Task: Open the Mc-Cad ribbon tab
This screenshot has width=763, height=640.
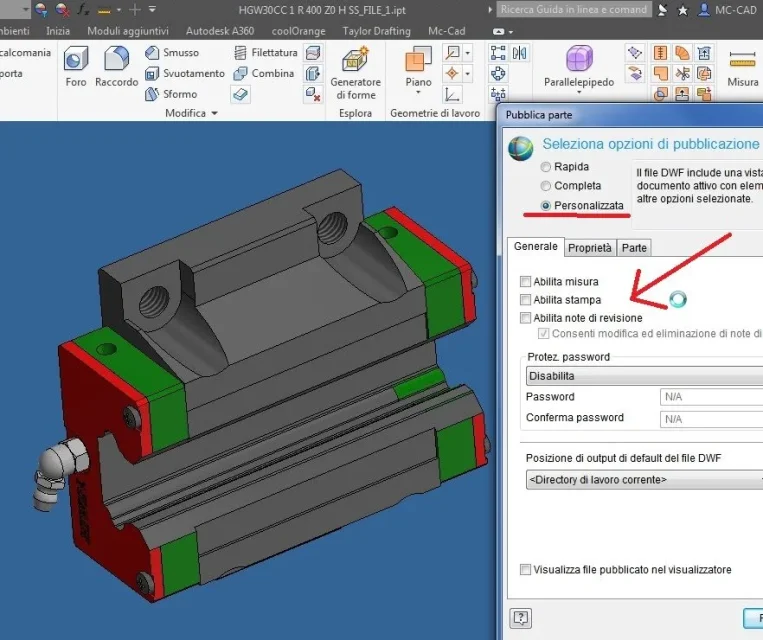Action: [x=447, y=31]
